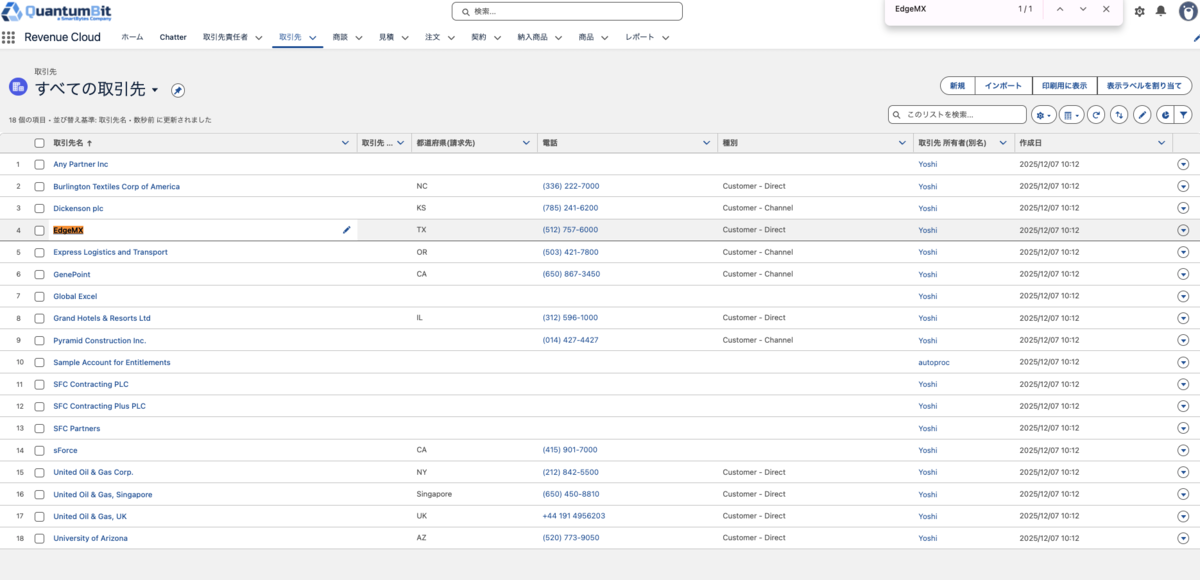Click the 取引先 object icon beside title

18,87
